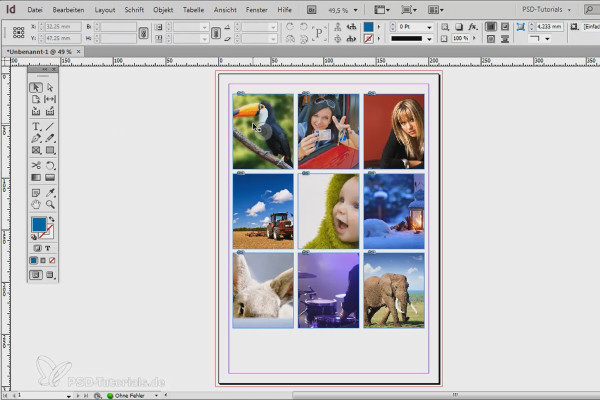The width and height of the screenshot is (600, 400).
Task: Select the Pencil tool
Action: point(50,138)
